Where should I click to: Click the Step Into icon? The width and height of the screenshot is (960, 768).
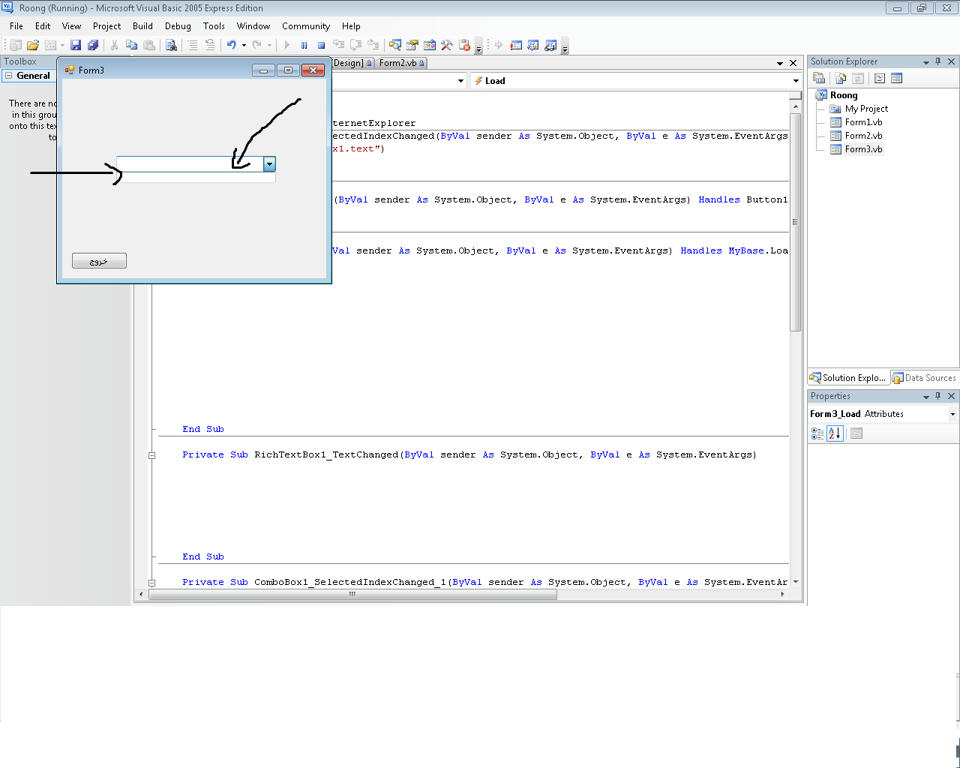[338, 45]
